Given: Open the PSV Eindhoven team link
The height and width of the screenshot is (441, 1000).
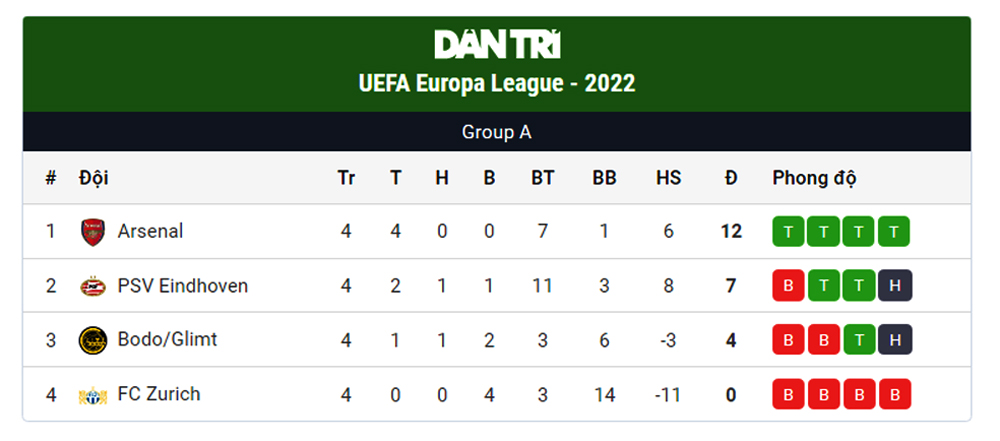Looking at the screenshot, I should [x=182, y=285].
